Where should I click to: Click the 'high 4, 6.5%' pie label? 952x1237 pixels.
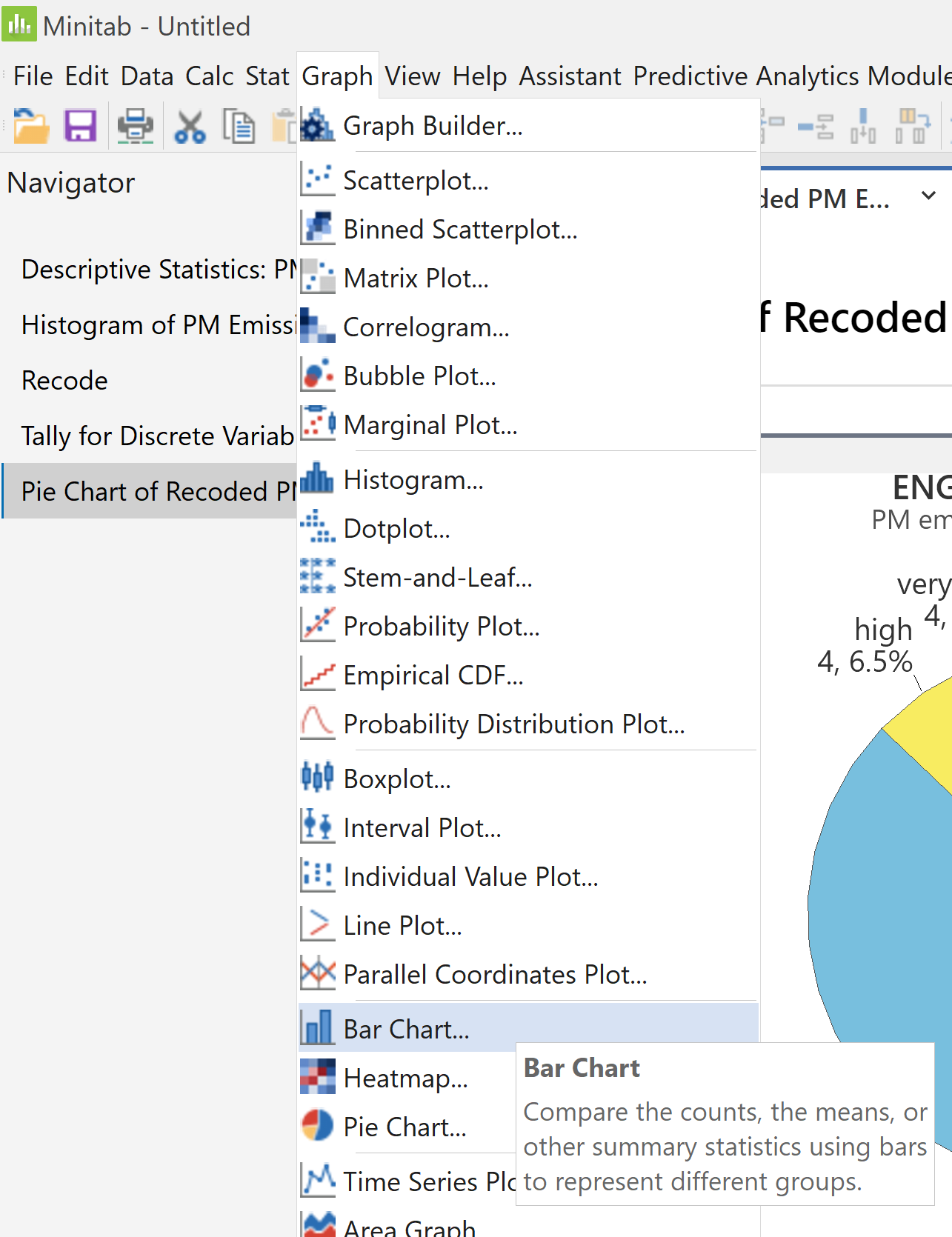point(866,645)
